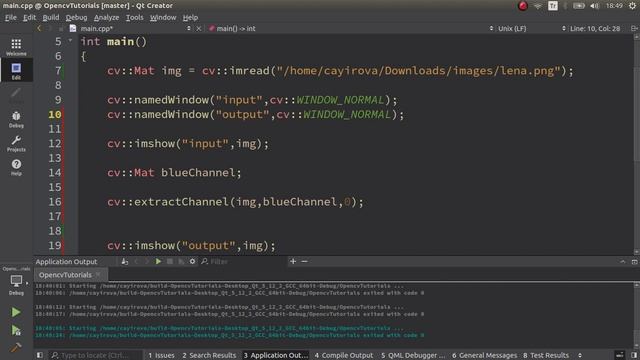Open the build kit selector monitor icon

tap(16, 281)
